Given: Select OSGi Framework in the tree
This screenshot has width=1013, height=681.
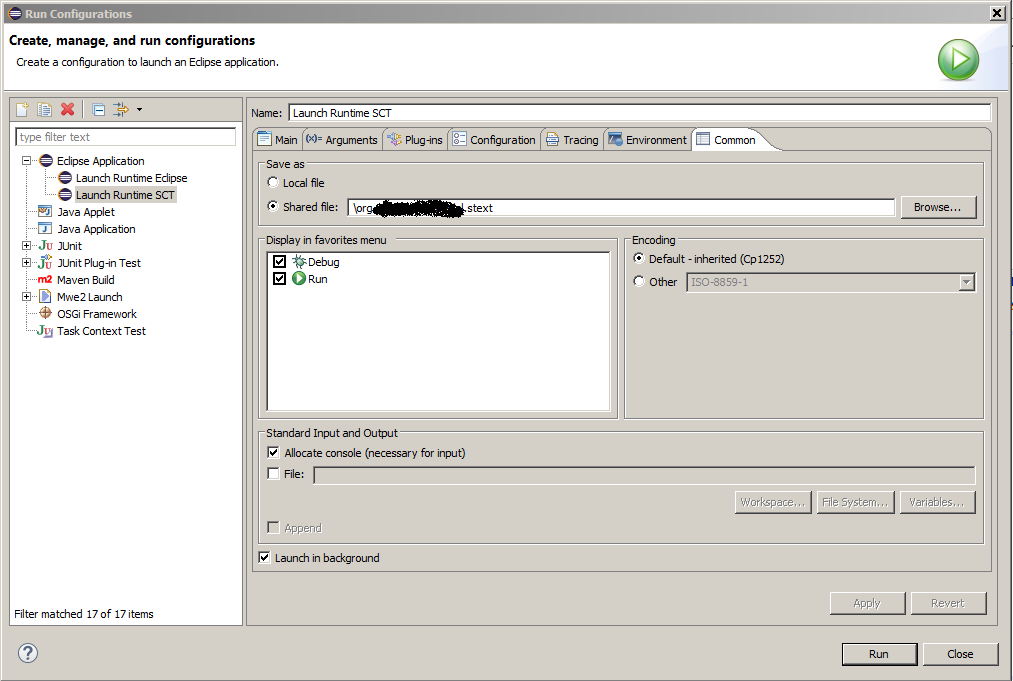Looking at the screenshot, I should coord(97,314).
